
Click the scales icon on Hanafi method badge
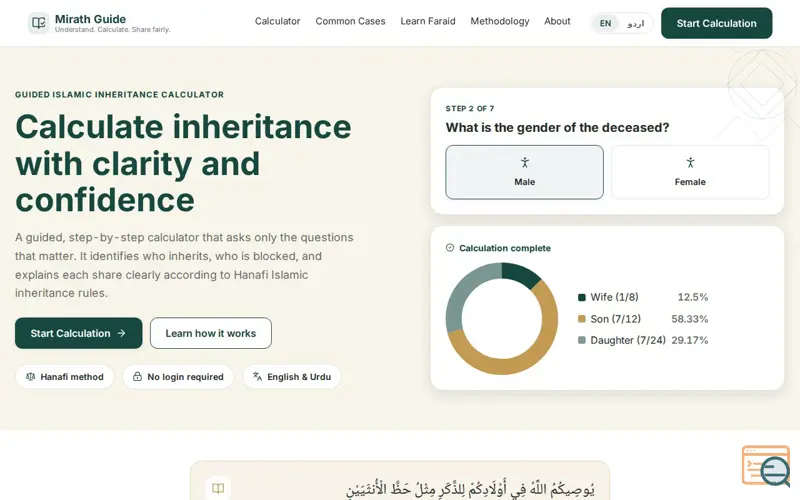[x=31, y=377]
